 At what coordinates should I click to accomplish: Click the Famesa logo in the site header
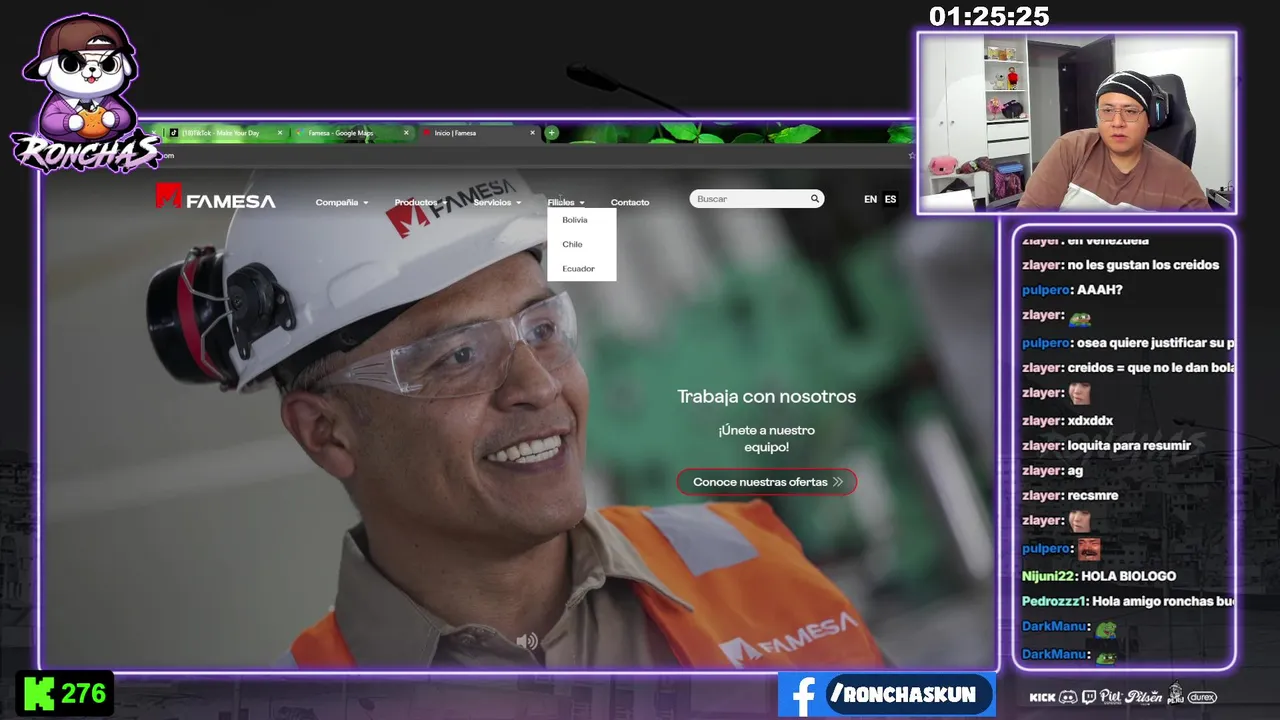click(215, 197)
